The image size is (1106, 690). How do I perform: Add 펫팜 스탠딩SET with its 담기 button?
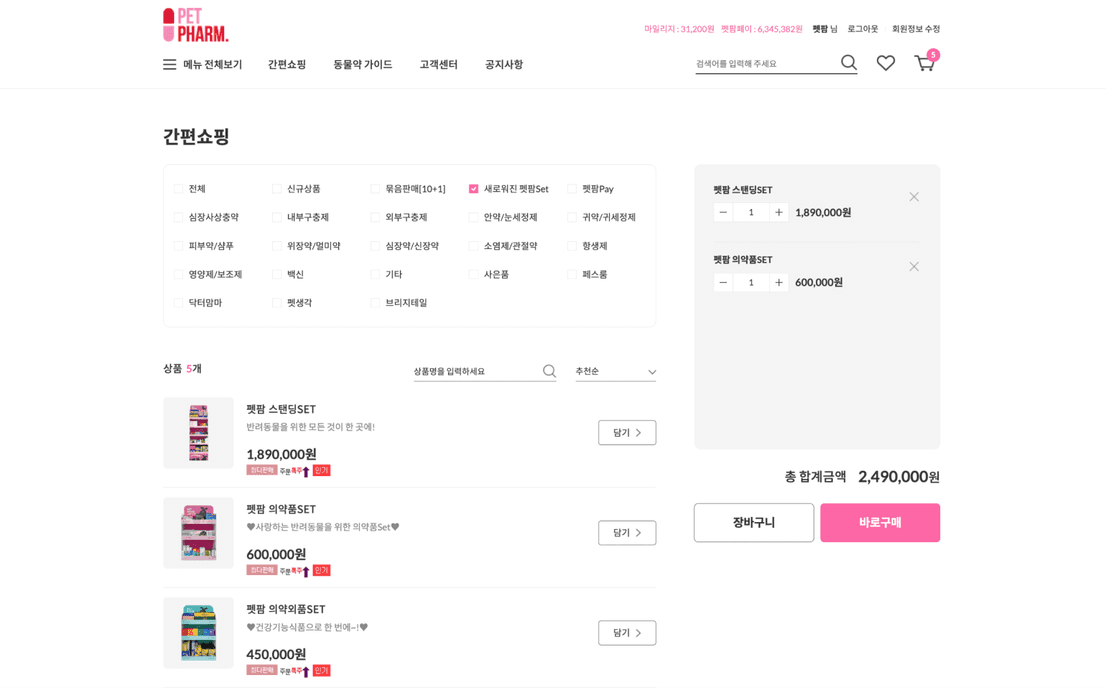pos(627,432)
